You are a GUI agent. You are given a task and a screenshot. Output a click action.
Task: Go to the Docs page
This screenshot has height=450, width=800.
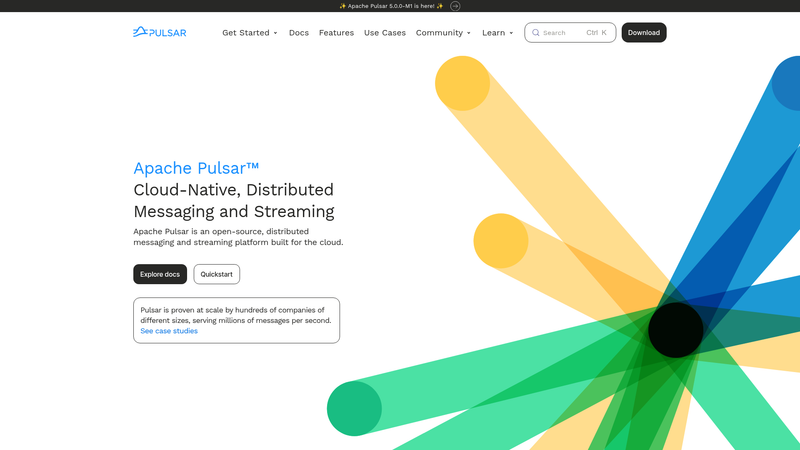click(x=298, y=33)
